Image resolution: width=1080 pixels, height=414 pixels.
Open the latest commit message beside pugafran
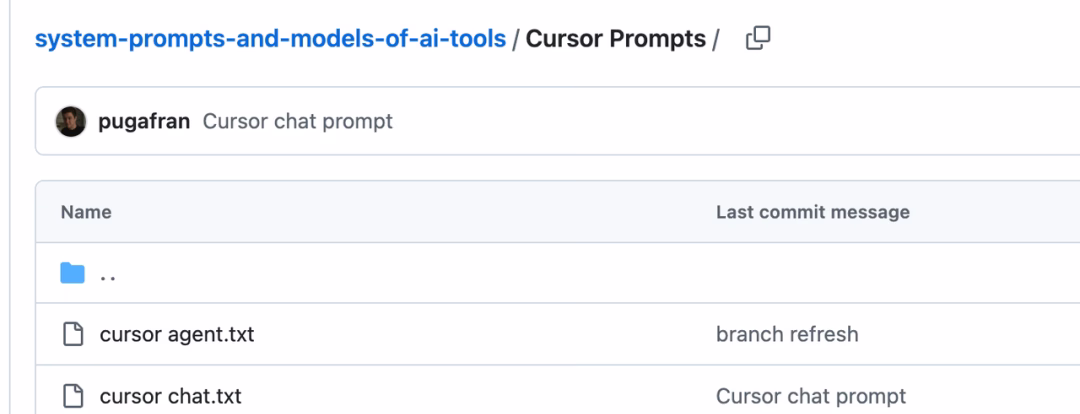tap(297, 121)
